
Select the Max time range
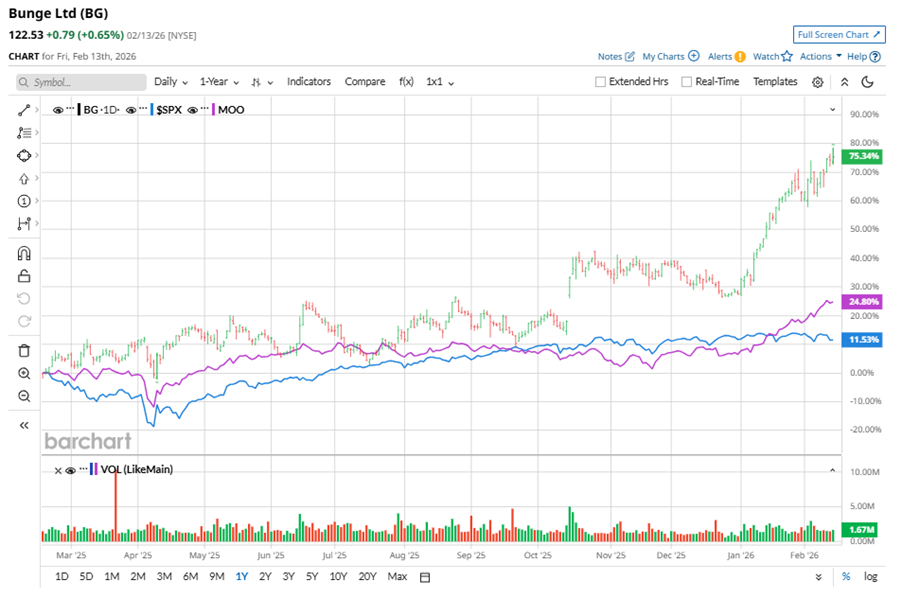[397, 577]
